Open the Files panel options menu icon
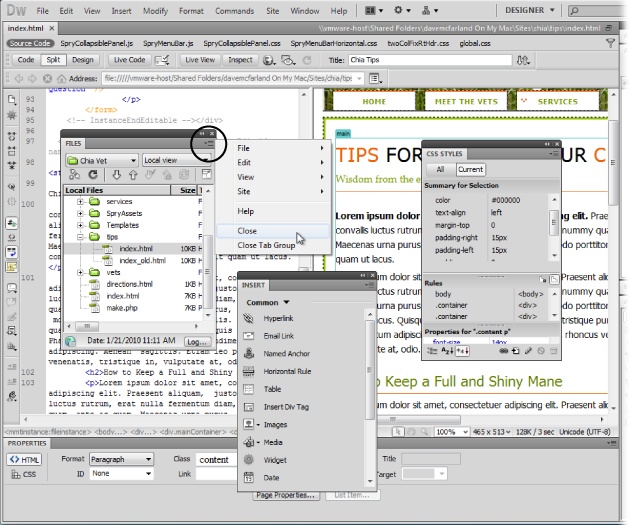Screen dimensions: 630x525 tap(209, 143)
